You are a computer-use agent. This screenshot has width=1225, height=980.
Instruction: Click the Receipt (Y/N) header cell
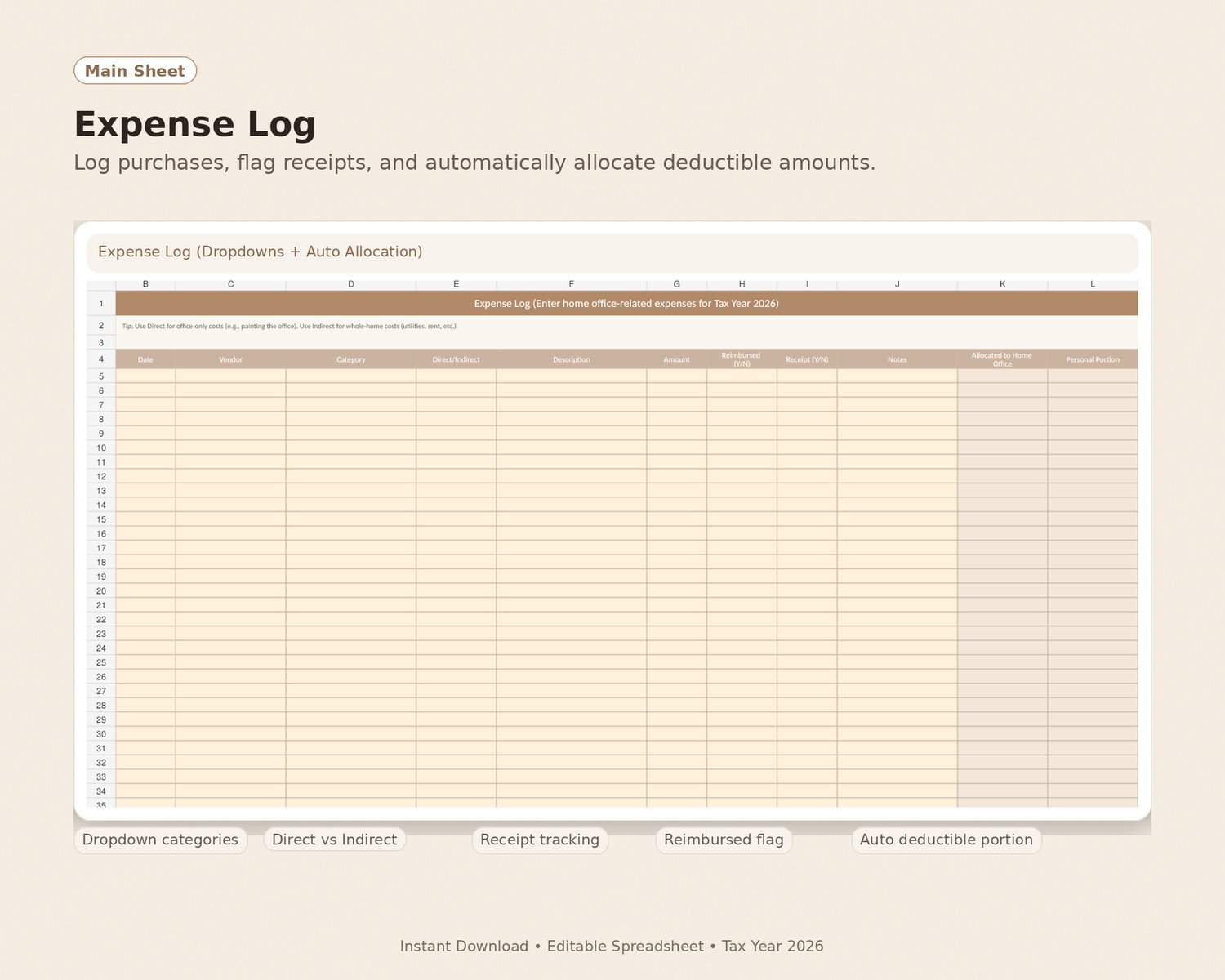(x=807, y=359)
